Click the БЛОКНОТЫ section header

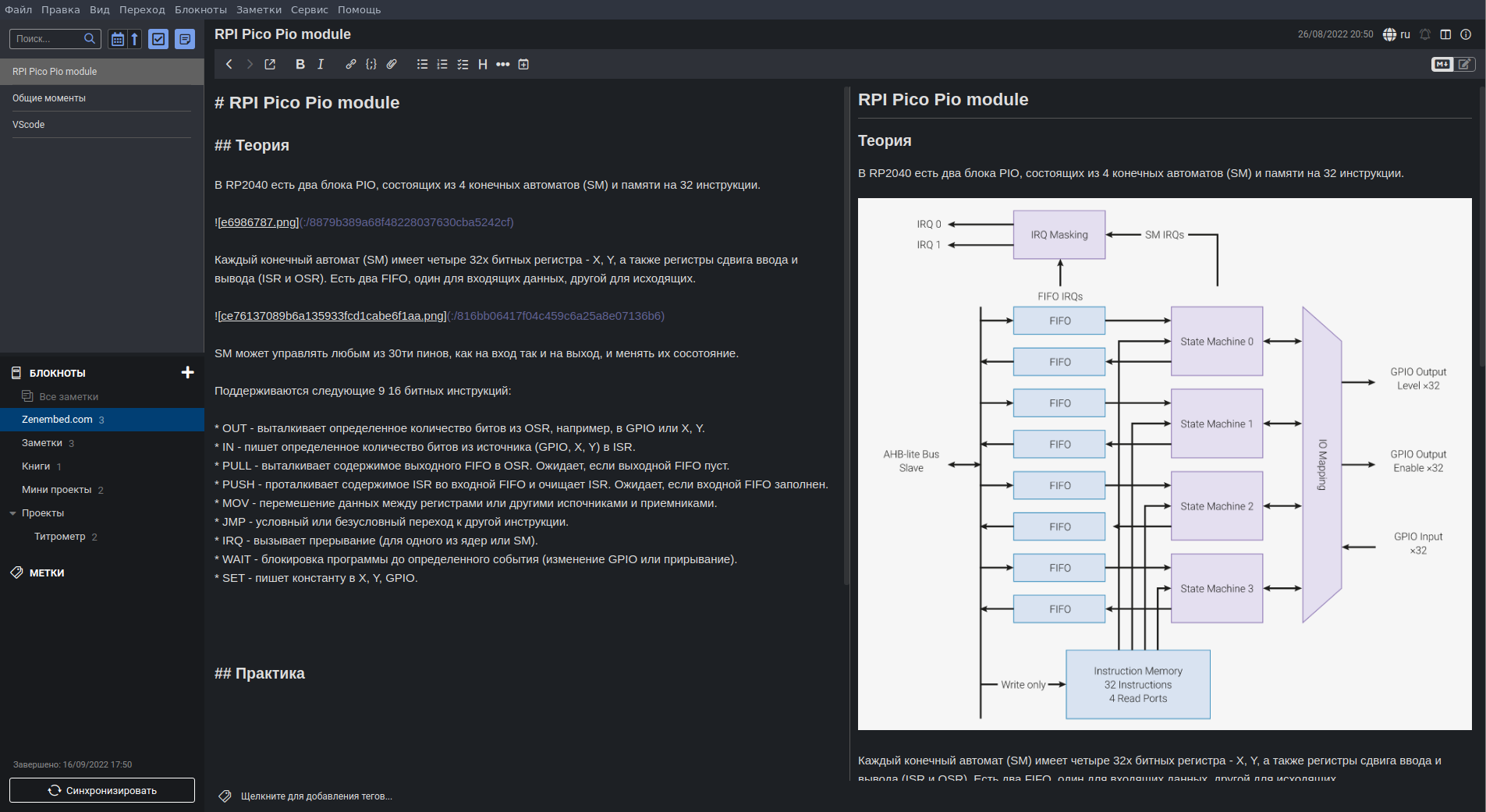tap(57, 373)
